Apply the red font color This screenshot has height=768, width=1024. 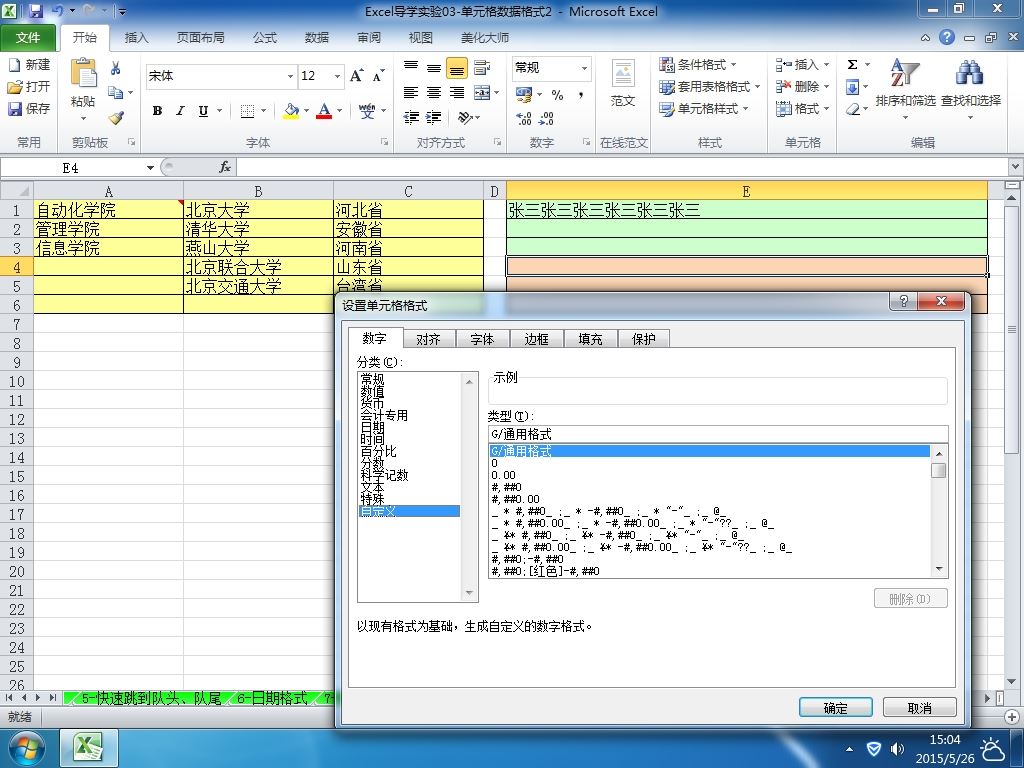coord(324,111)
